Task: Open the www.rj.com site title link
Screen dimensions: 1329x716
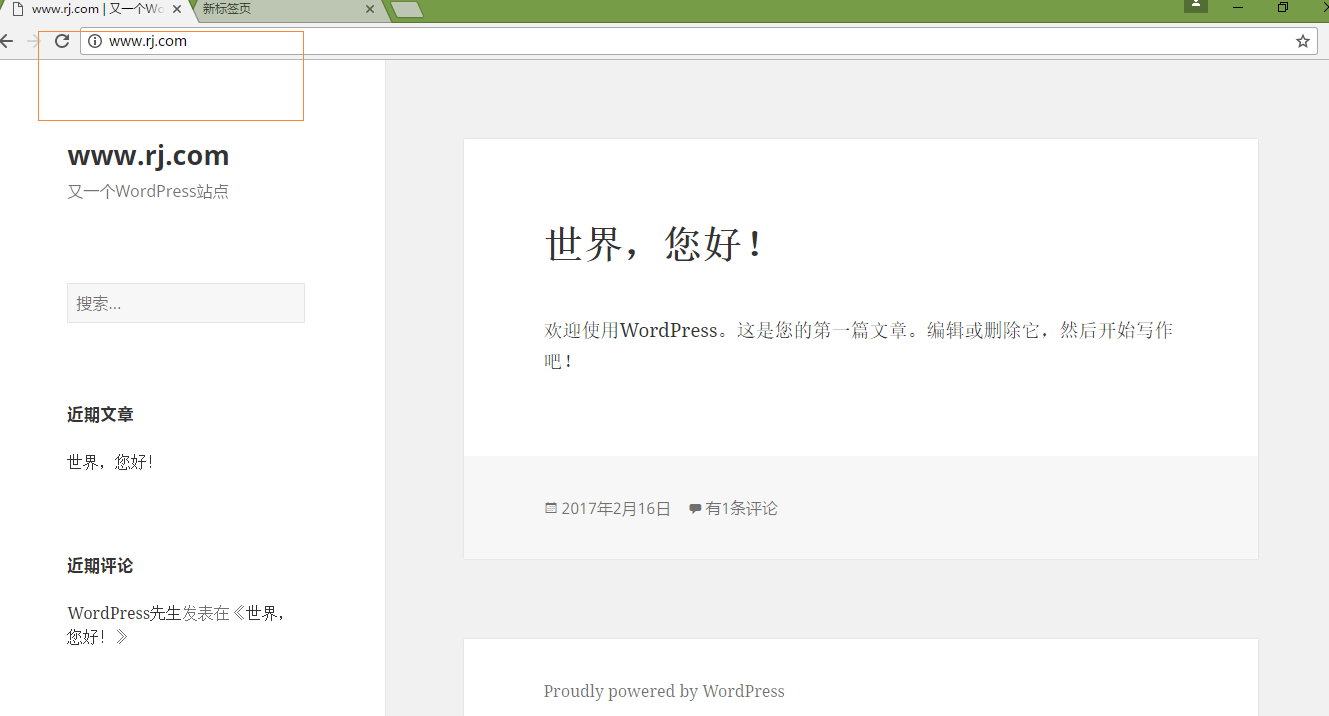Action: pyautogui.click(x=148, y=155)
